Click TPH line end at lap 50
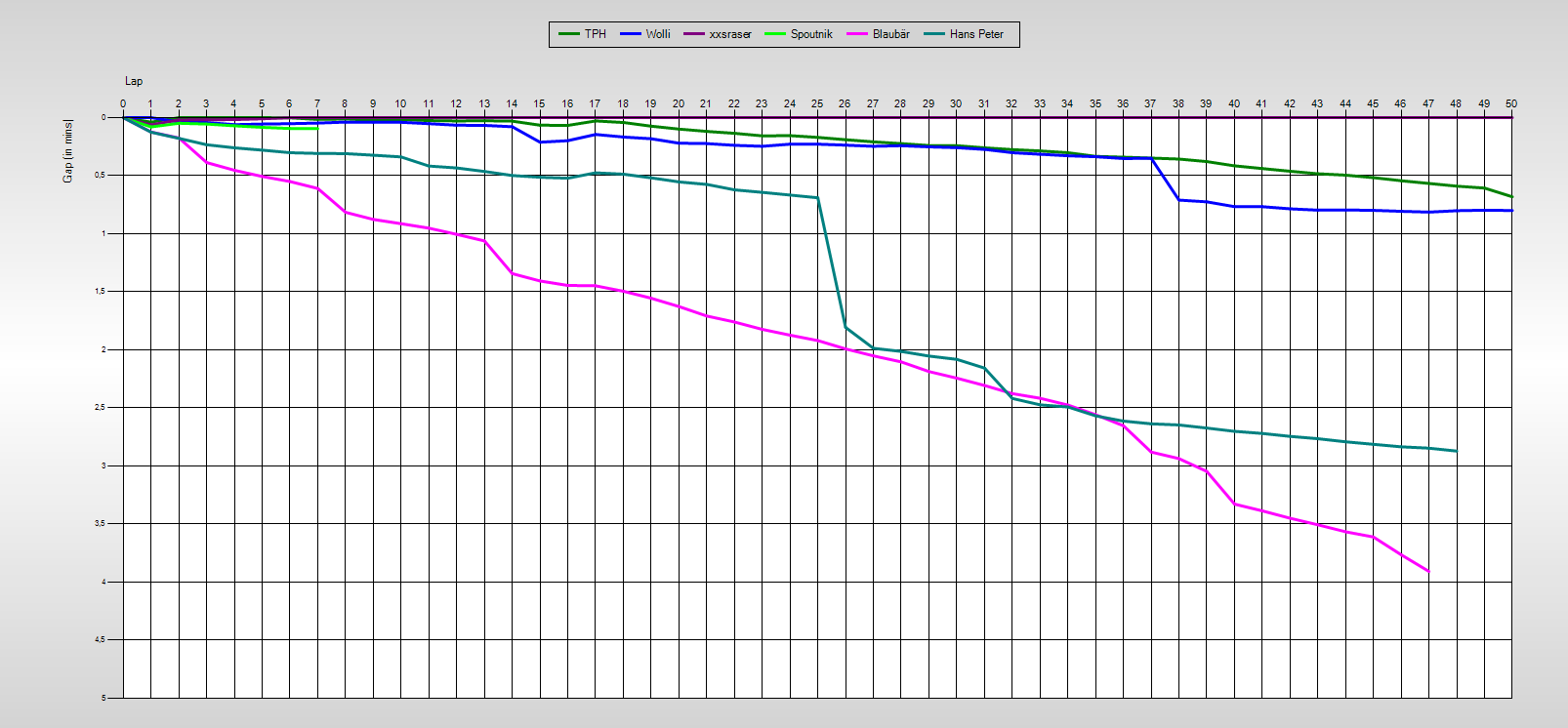 pos(1510,196)
